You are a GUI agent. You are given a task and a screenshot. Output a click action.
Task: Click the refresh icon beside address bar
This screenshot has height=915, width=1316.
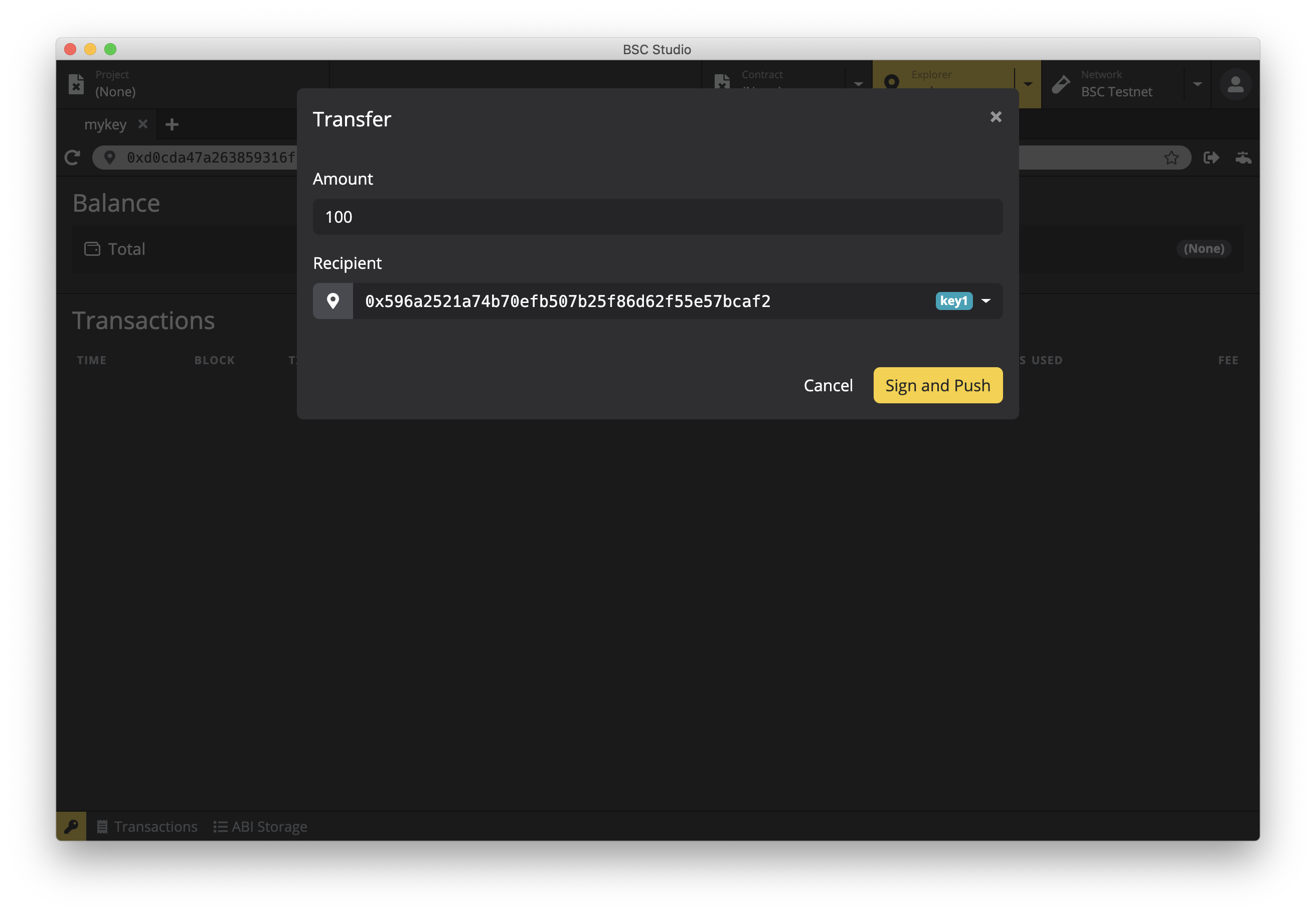pos(73,158)
